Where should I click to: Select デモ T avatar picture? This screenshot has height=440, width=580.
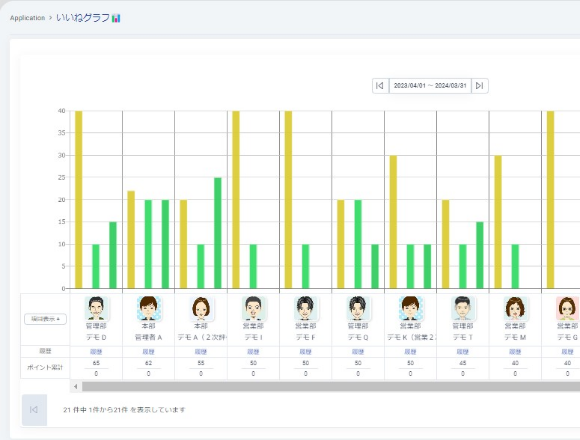[x=463, y=308]
